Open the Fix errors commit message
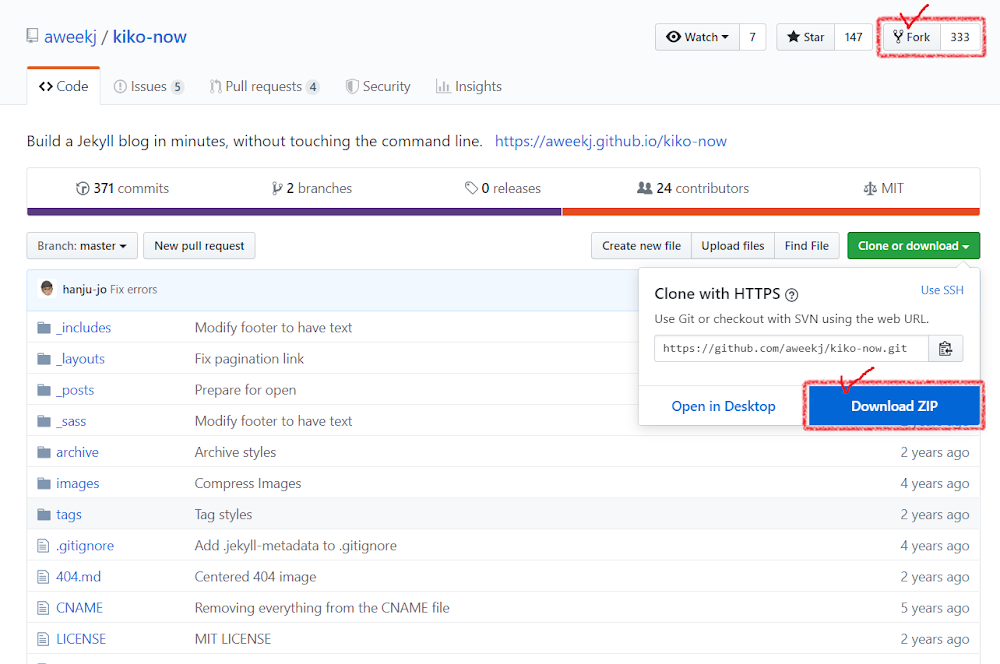 [133, 290]
